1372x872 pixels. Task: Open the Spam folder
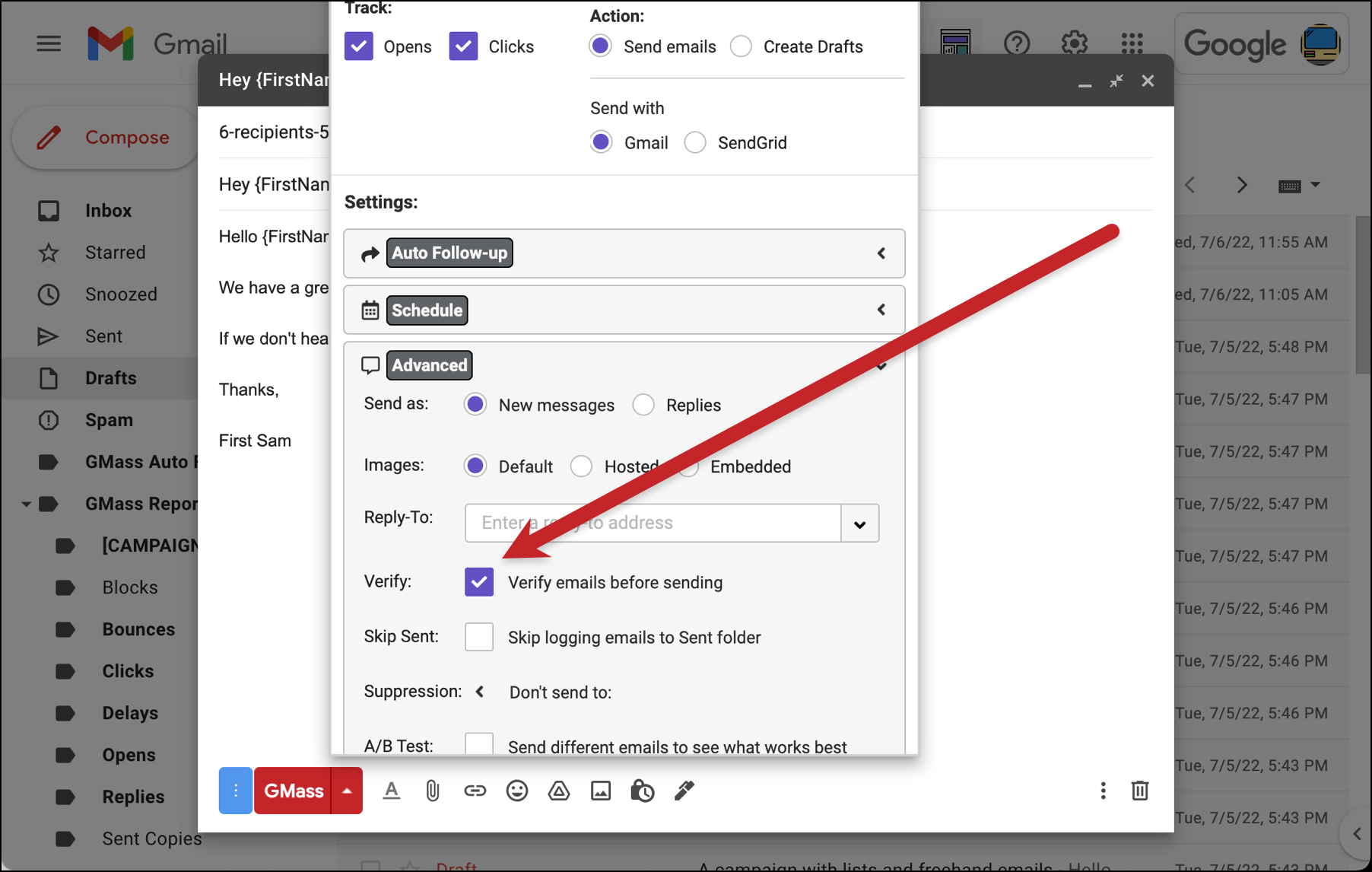click(x=109, y=420)
